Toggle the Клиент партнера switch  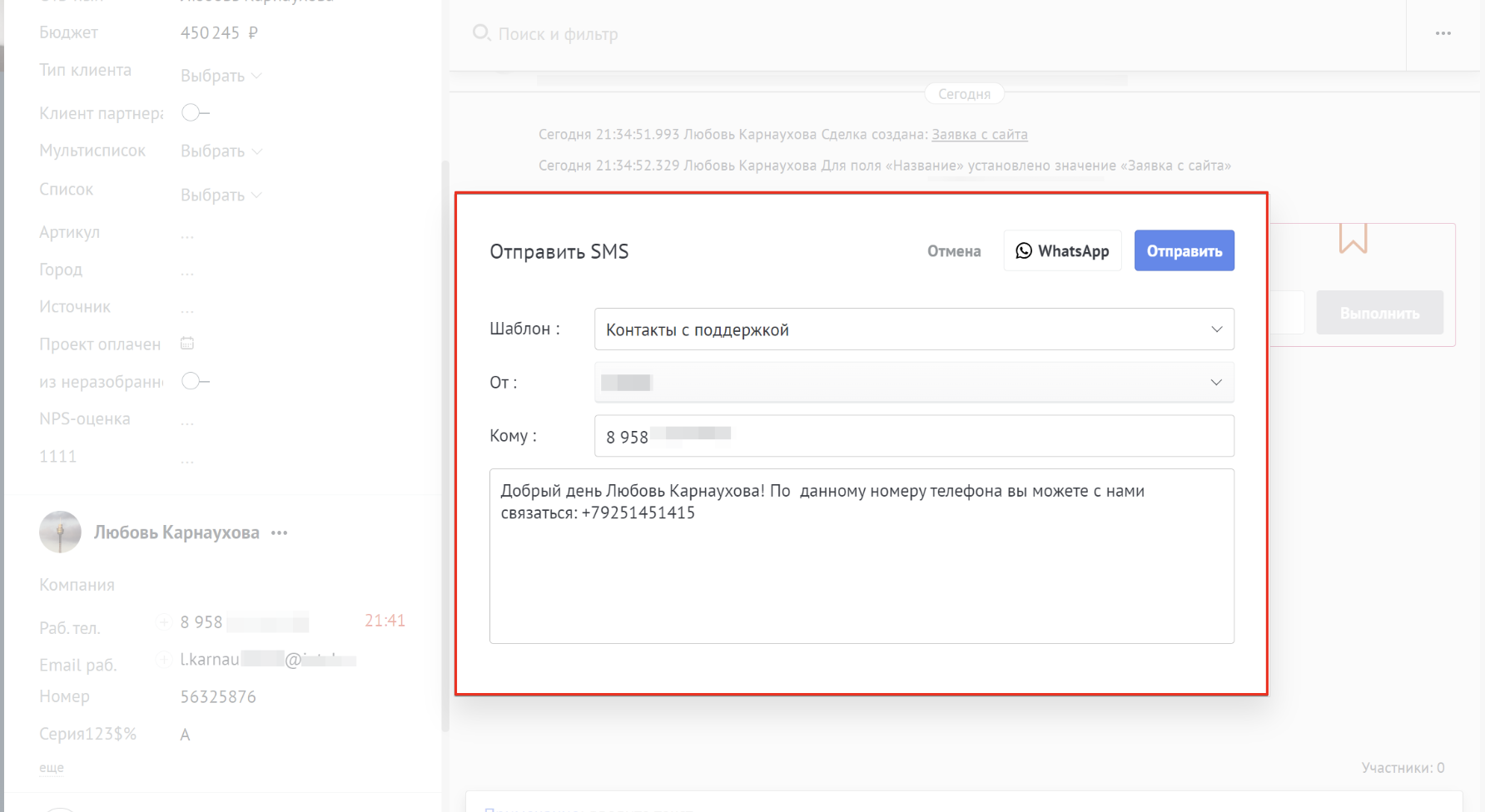(x=195, y=112)
